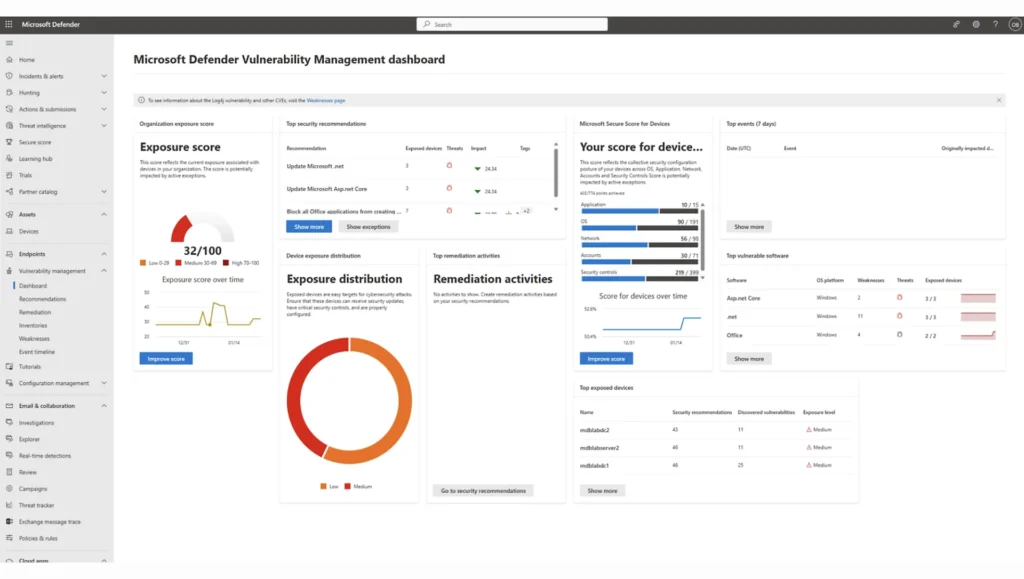Click Go to security recommendations button
1024x579 pixels.
pos(483,490)
